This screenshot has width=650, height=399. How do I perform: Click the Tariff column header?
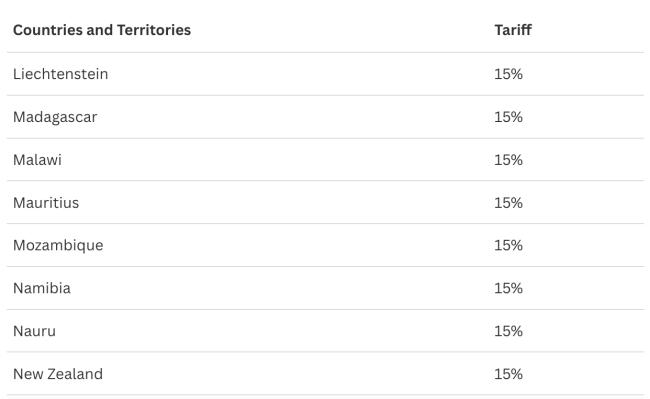click(x=513, y=30)
